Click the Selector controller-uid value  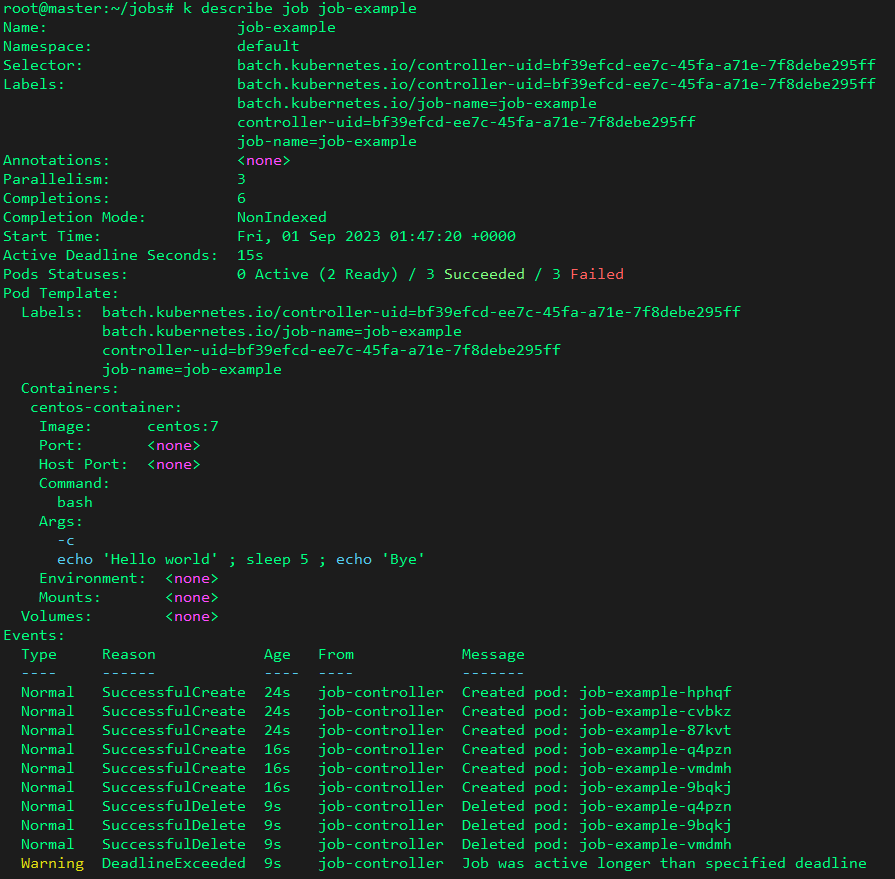pos(557,65)
